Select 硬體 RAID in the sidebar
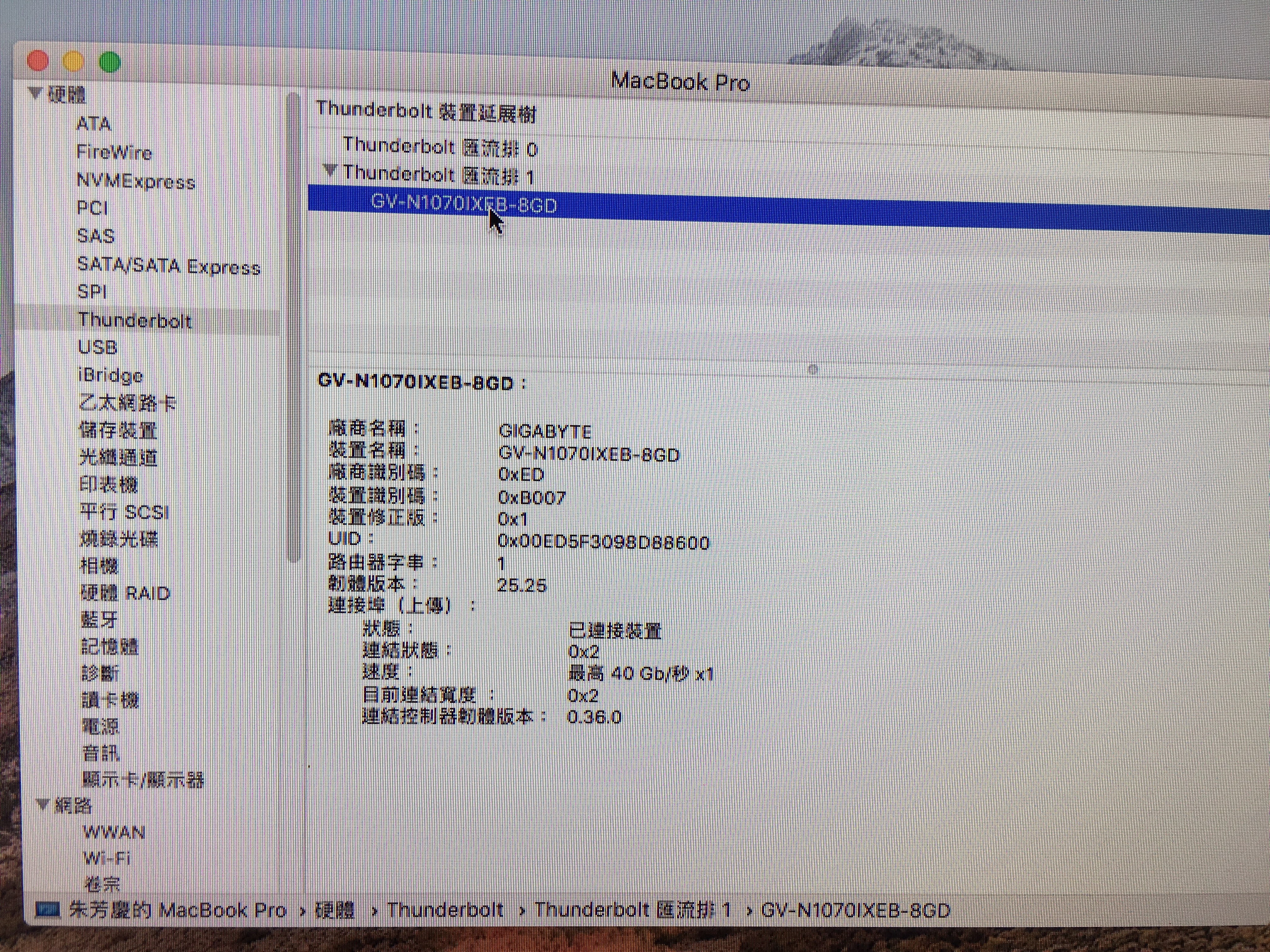Screen dimensions: 1270x952 pyautogui.click(x=125, y=593)
